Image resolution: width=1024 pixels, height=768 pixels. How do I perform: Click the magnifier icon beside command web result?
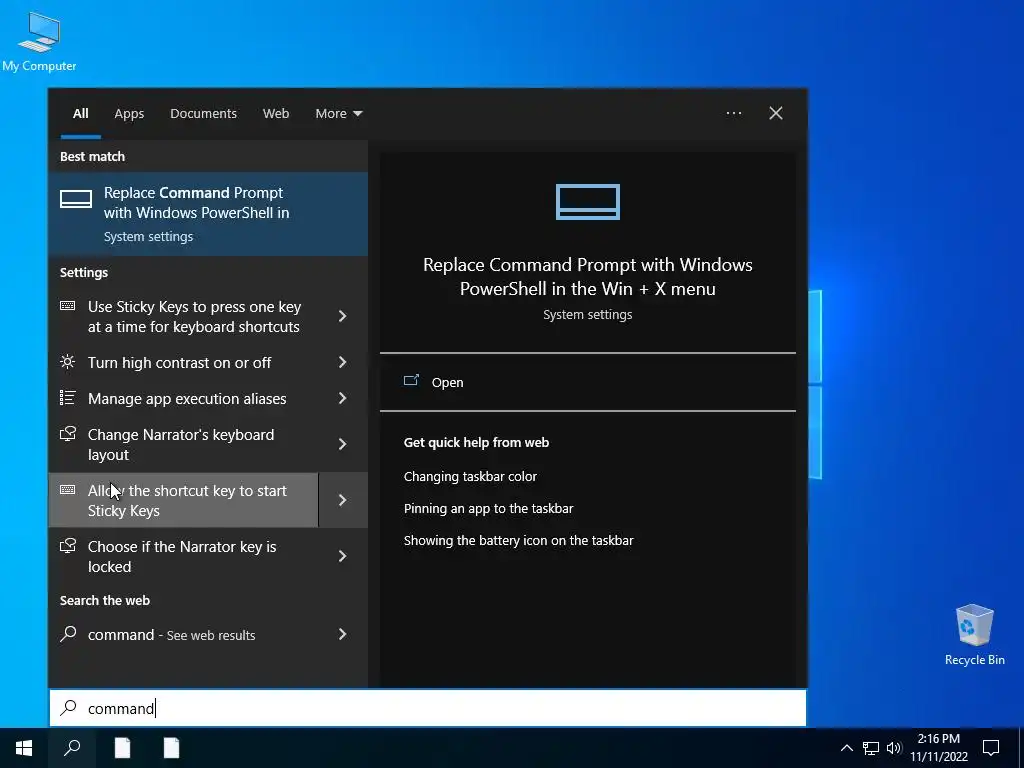pos(68,633)
